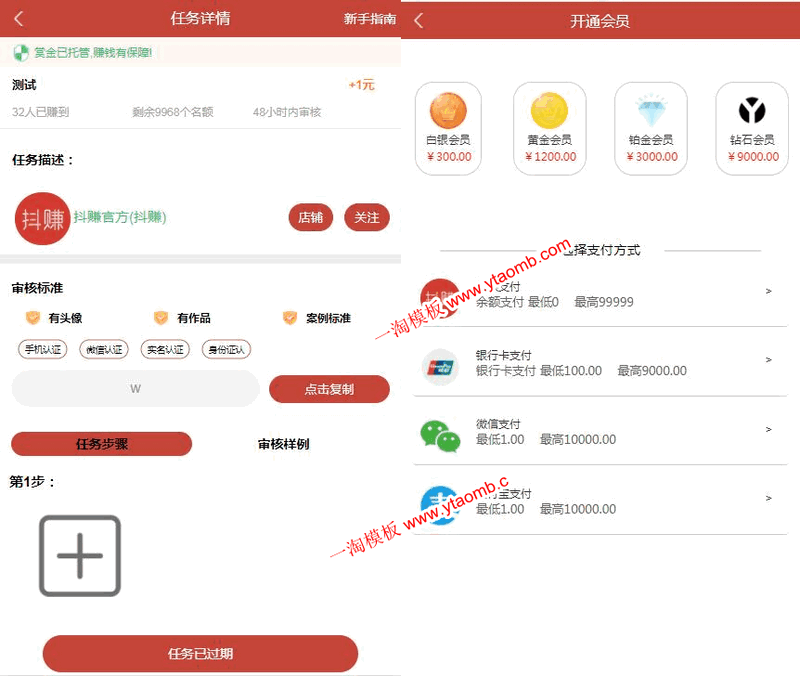Screen dimensions: 800x677
Task: Click the 有头像 shield icon
Action: (x=33, y=318)
